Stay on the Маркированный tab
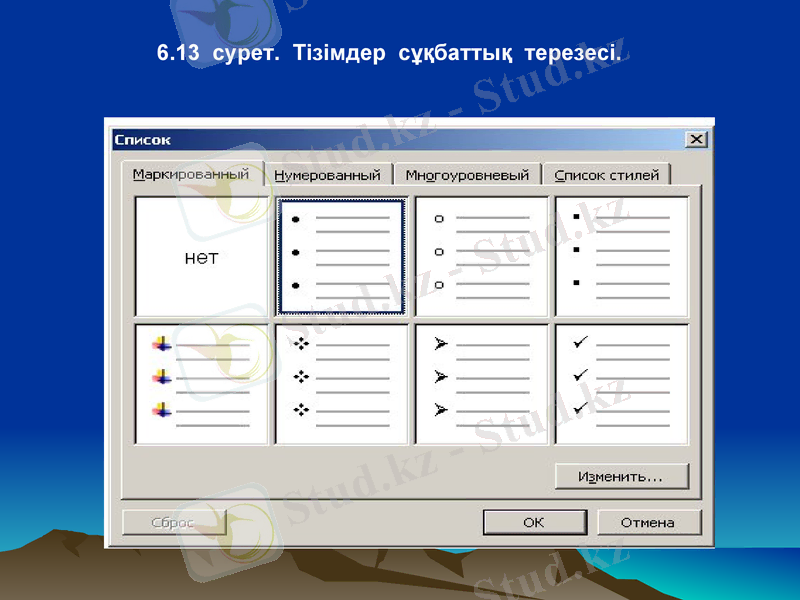800x600 pixels. pyautogui.click(x=190, y=171)
